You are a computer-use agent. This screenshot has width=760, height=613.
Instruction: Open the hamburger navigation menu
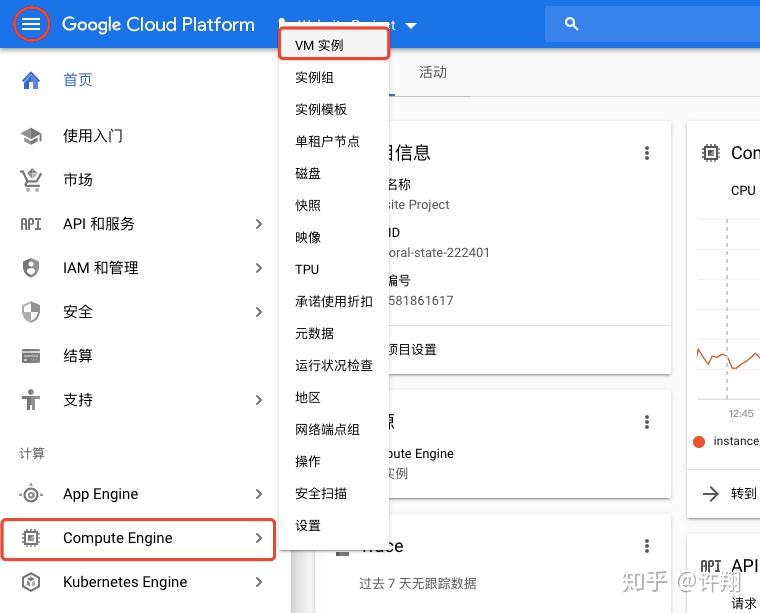click(x=31, y=24)
